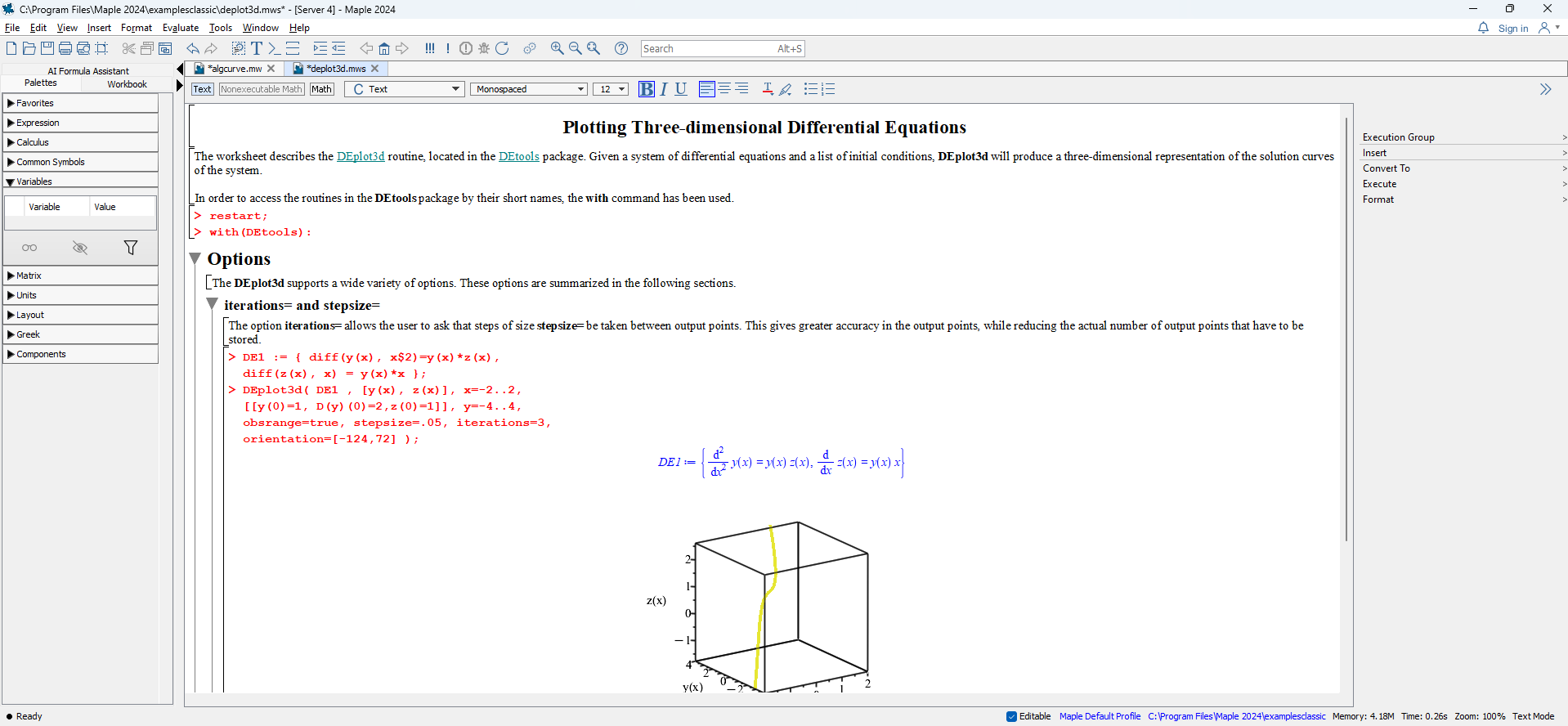The width and height of the screenshot is (1568, 726).
Task: Go forward with the right arrow icon
Action: (402, 48)
